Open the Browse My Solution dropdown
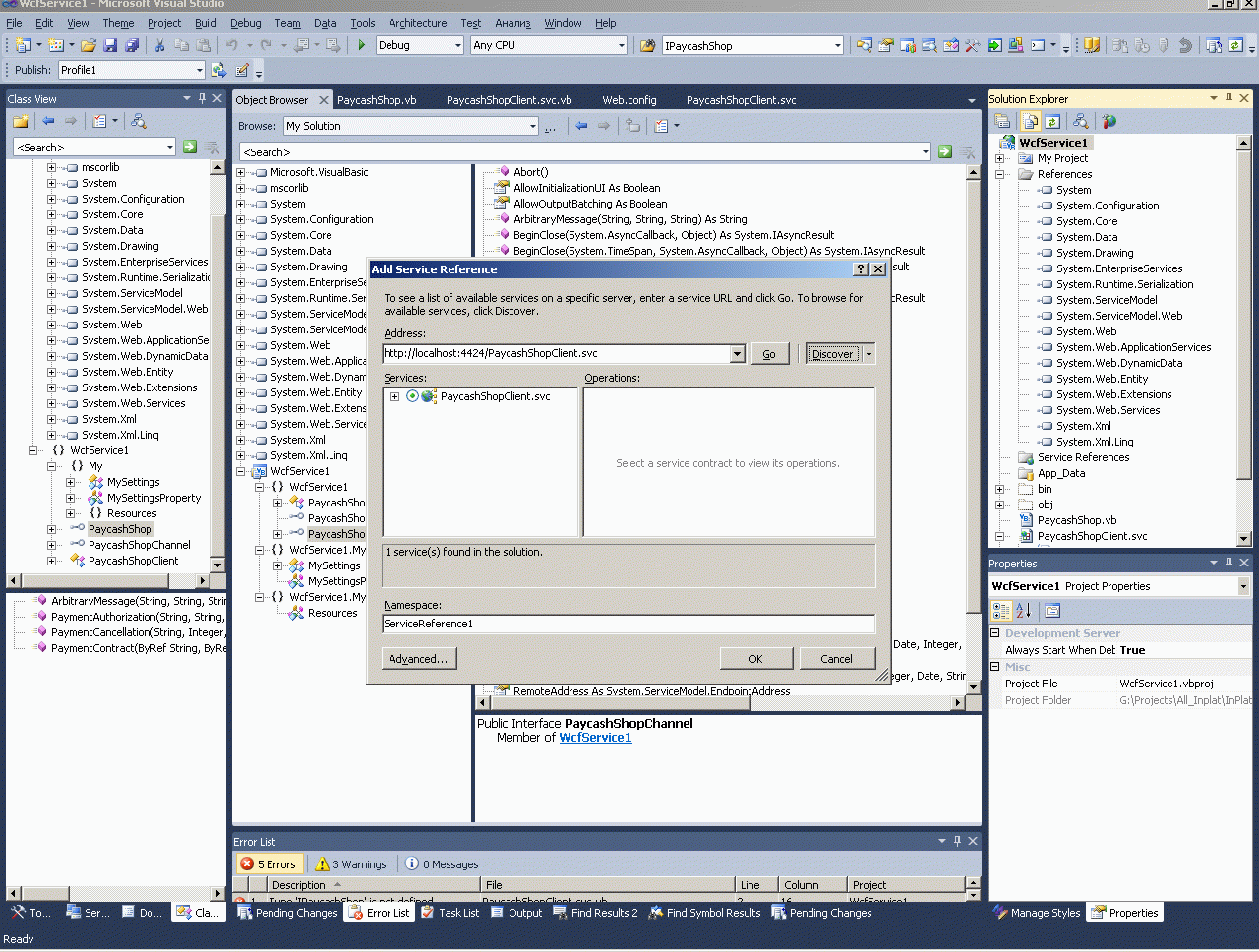Image resolution: width=1259 pixels, height=952 pixels. [x=533, y=126]
